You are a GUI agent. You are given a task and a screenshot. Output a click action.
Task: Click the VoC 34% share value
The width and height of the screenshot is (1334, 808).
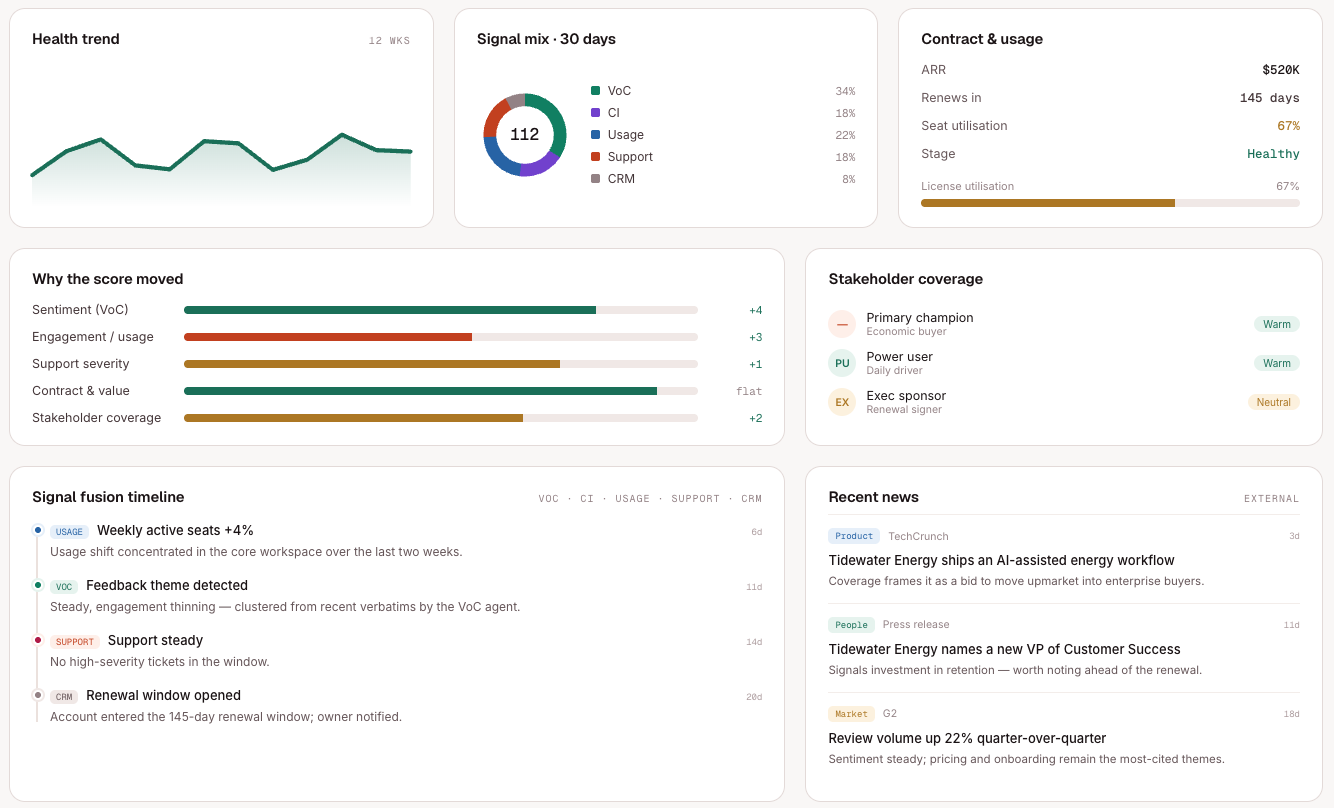(845, 91)
